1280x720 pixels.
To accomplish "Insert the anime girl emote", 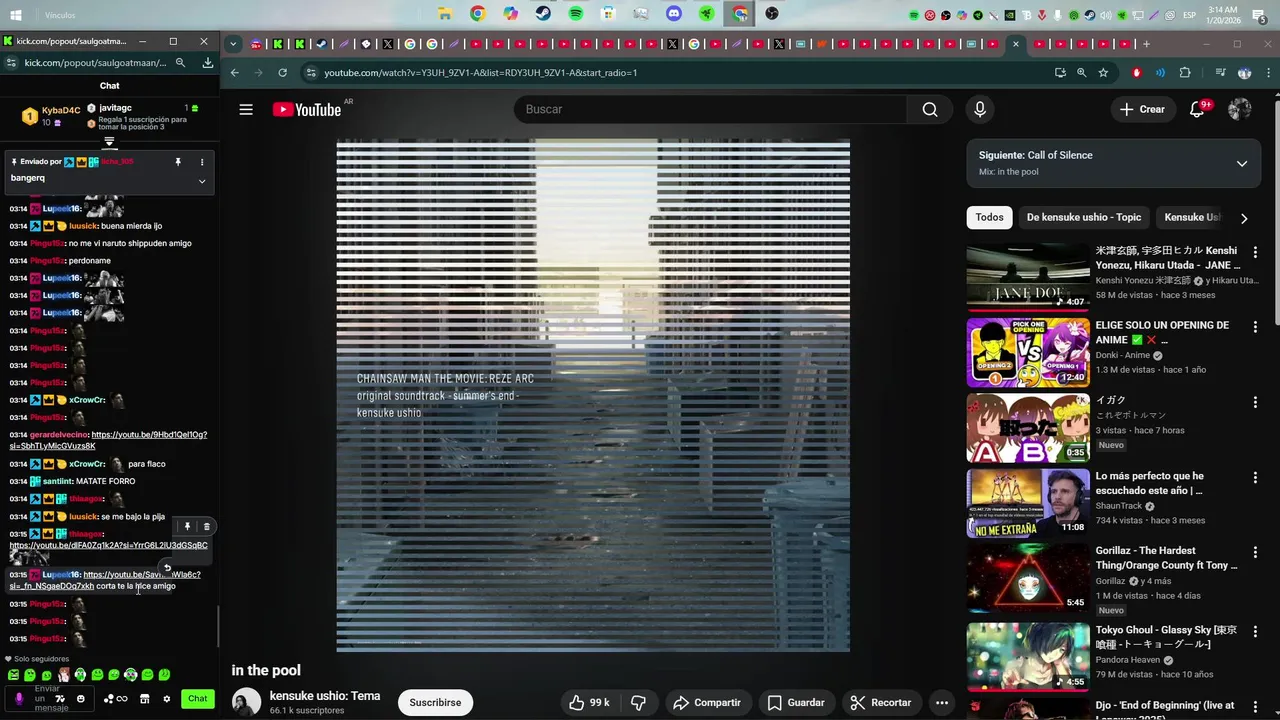I will [x=63, y=675].
